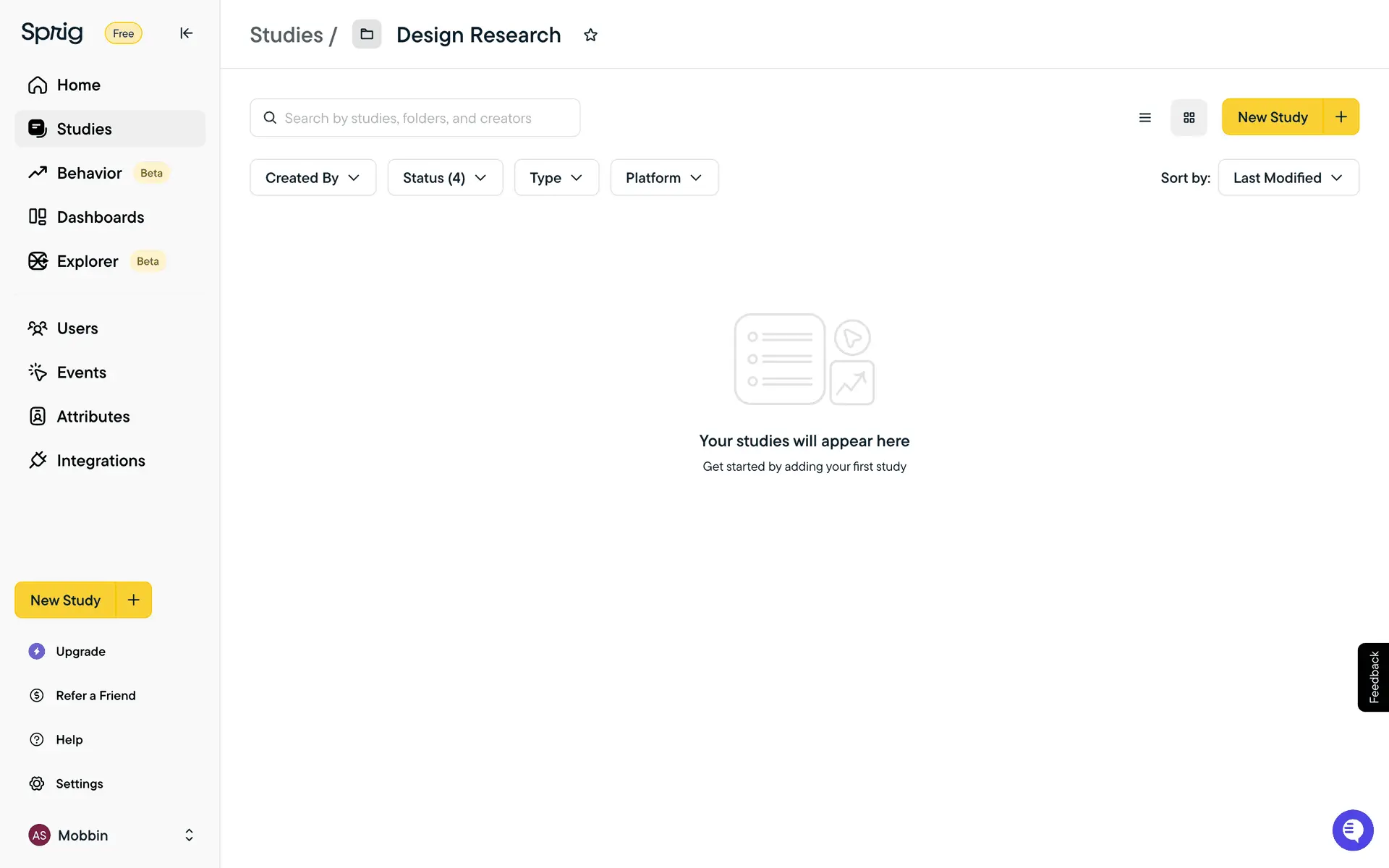
Task: Collapse the sidebar with the arrow icon
Action: coord(186,33)
